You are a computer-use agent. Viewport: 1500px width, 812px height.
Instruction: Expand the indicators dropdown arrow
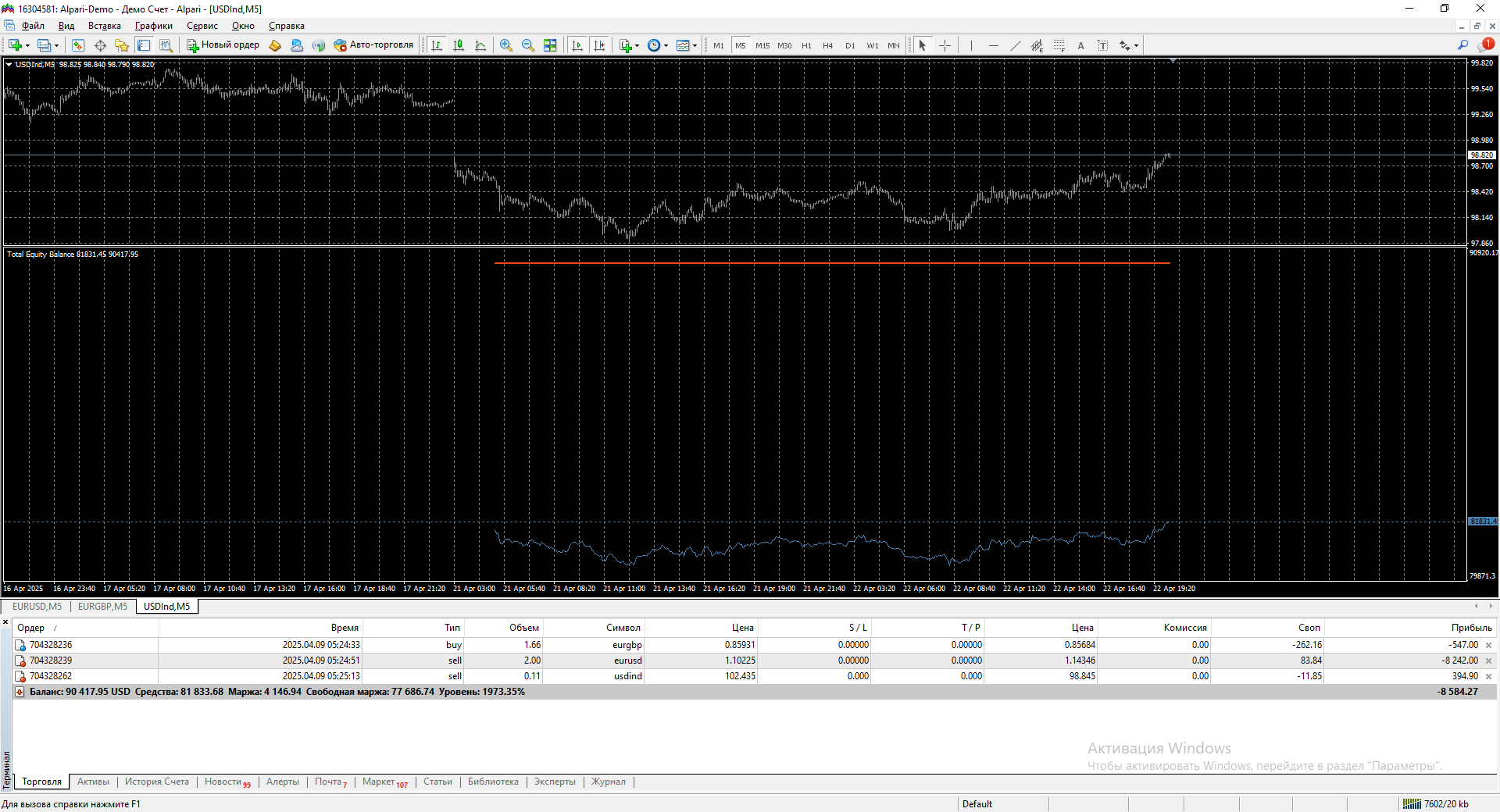click(637, 45)
